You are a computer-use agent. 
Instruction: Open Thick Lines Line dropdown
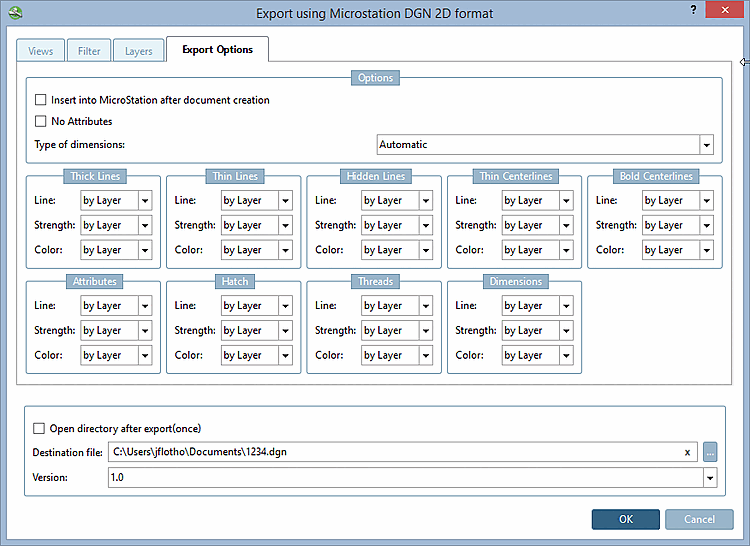[x=145, y=201]
